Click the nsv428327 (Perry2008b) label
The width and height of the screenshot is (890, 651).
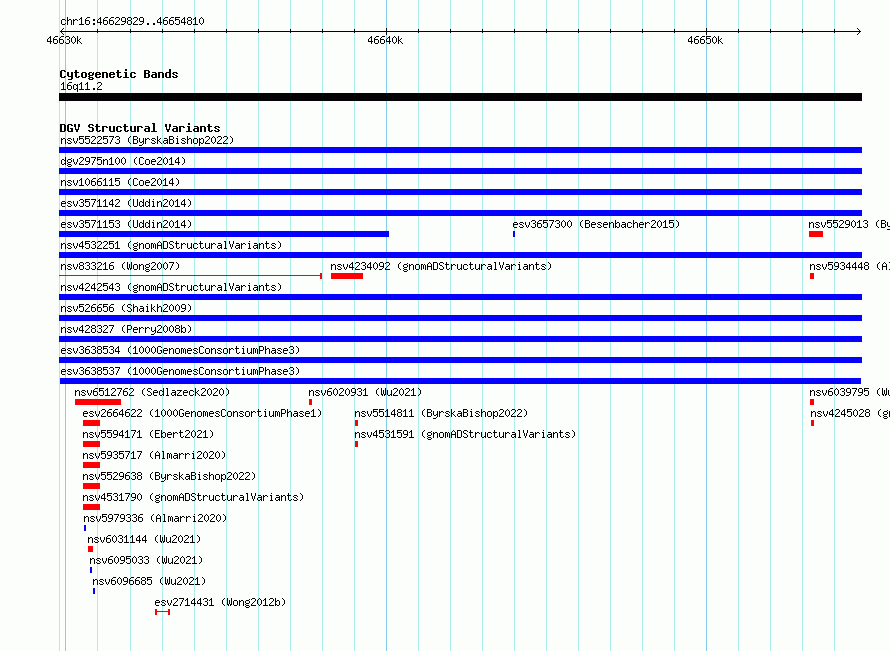pyautogui.click(x=126, y=329)
